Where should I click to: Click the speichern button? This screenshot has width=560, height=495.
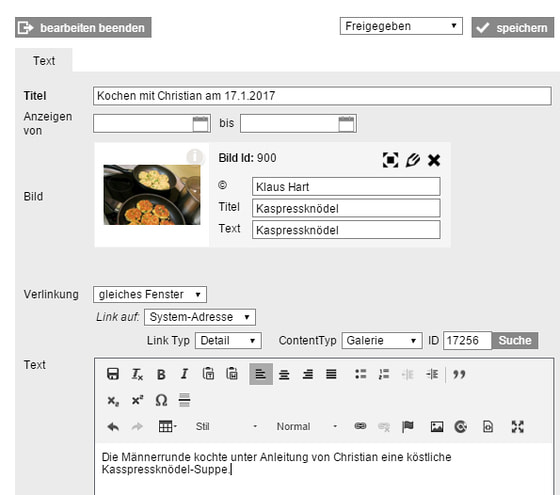tap(512, 28)
